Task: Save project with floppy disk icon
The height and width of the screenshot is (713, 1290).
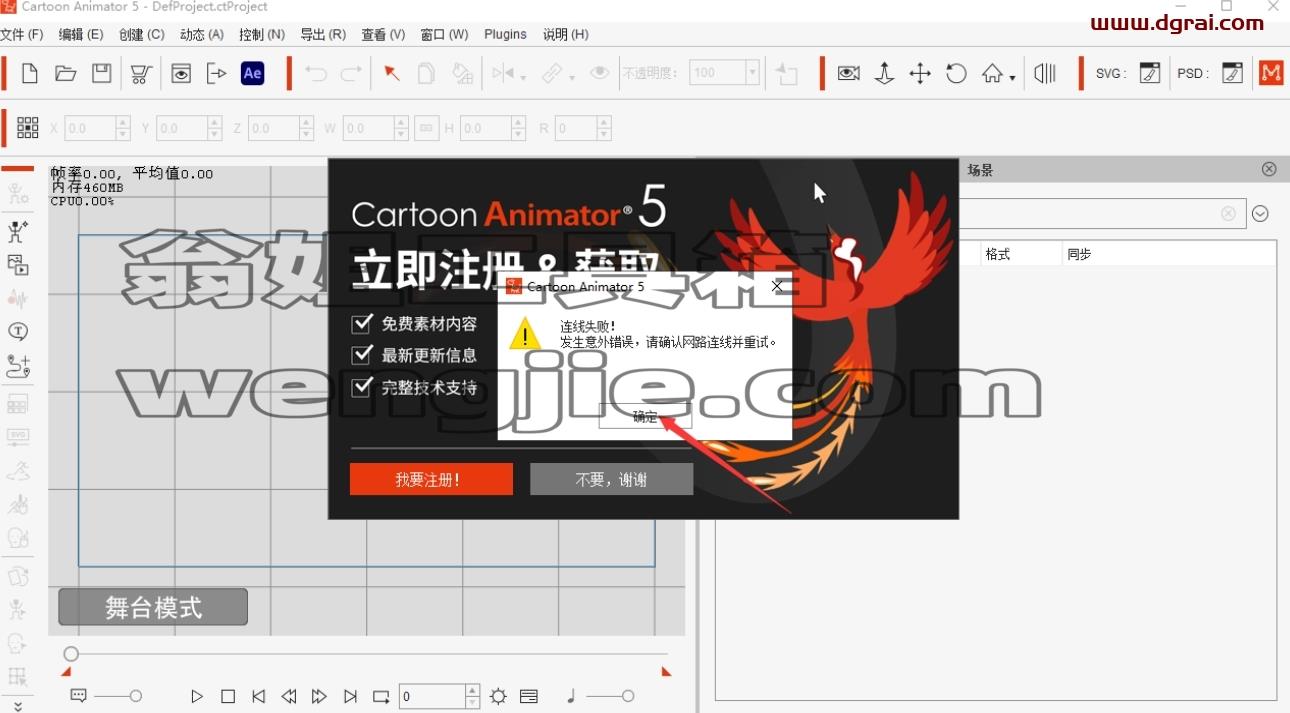Action: (x=101, y=73)
